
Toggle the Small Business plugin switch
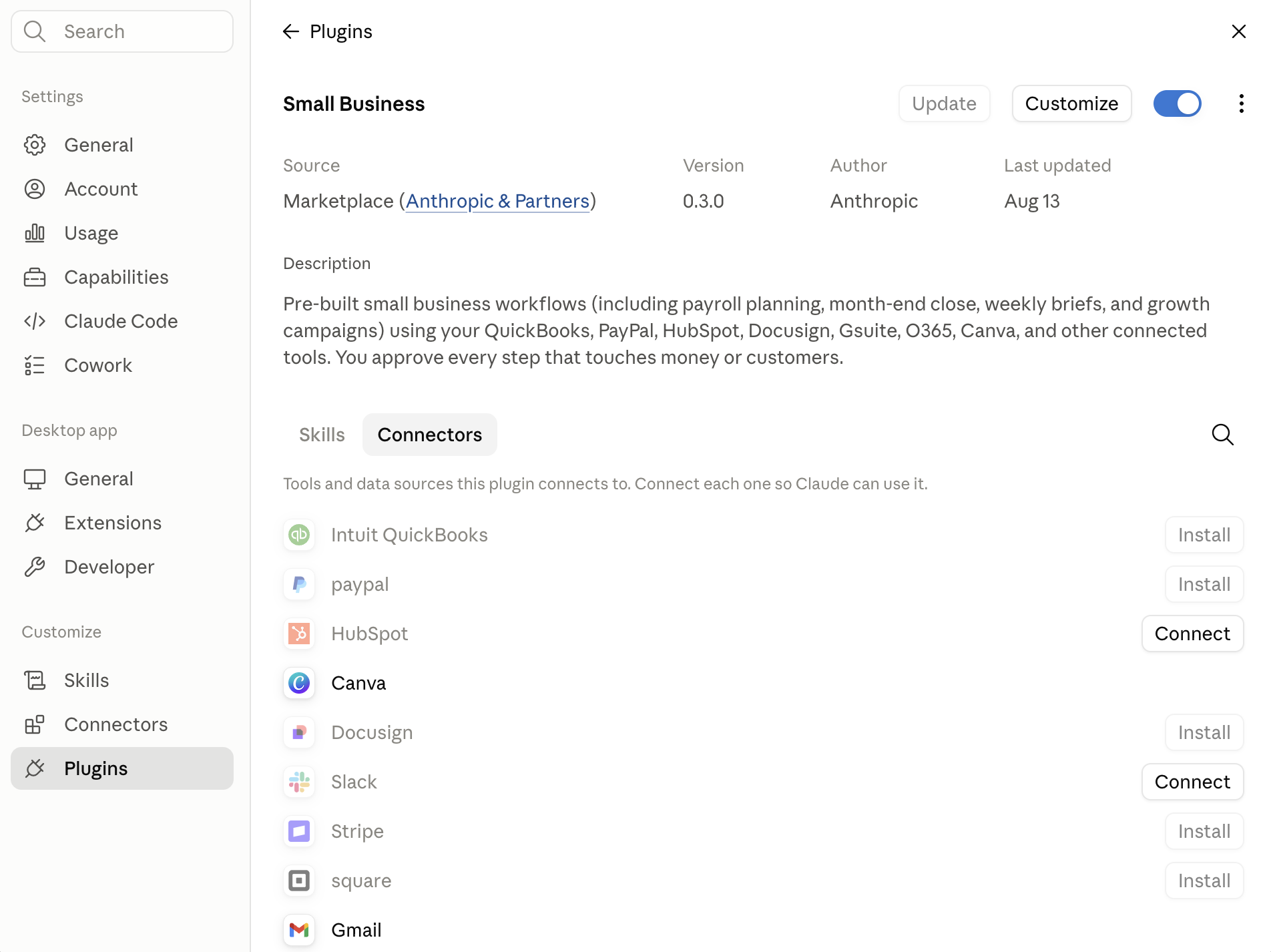click(x=1178, y=103)
